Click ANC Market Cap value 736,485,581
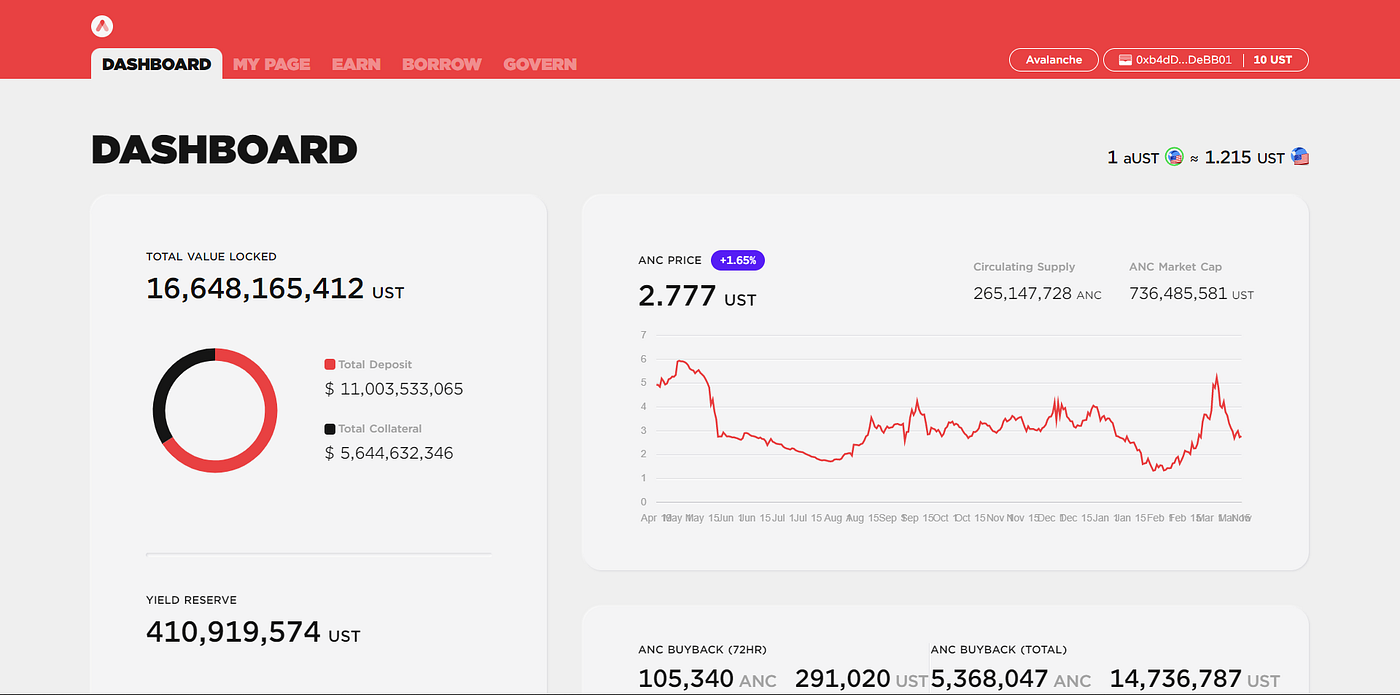The width and height of the screenshot is (1400, 695). tap(1178, 294)
